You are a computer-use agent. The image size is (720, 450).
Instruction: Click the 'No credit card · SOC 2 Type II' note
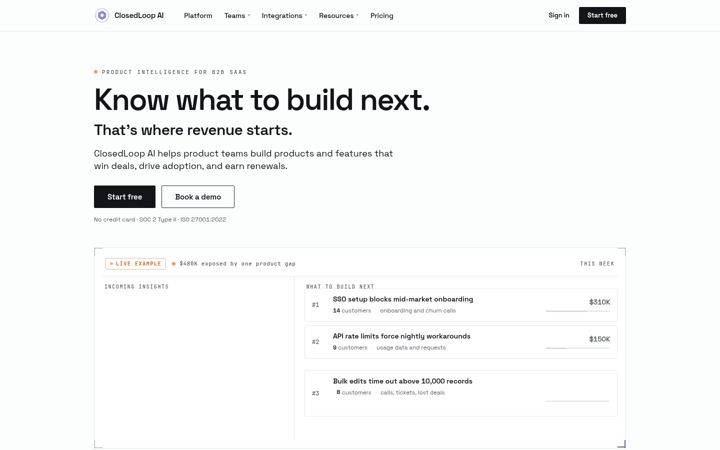[x=160, y=219]
